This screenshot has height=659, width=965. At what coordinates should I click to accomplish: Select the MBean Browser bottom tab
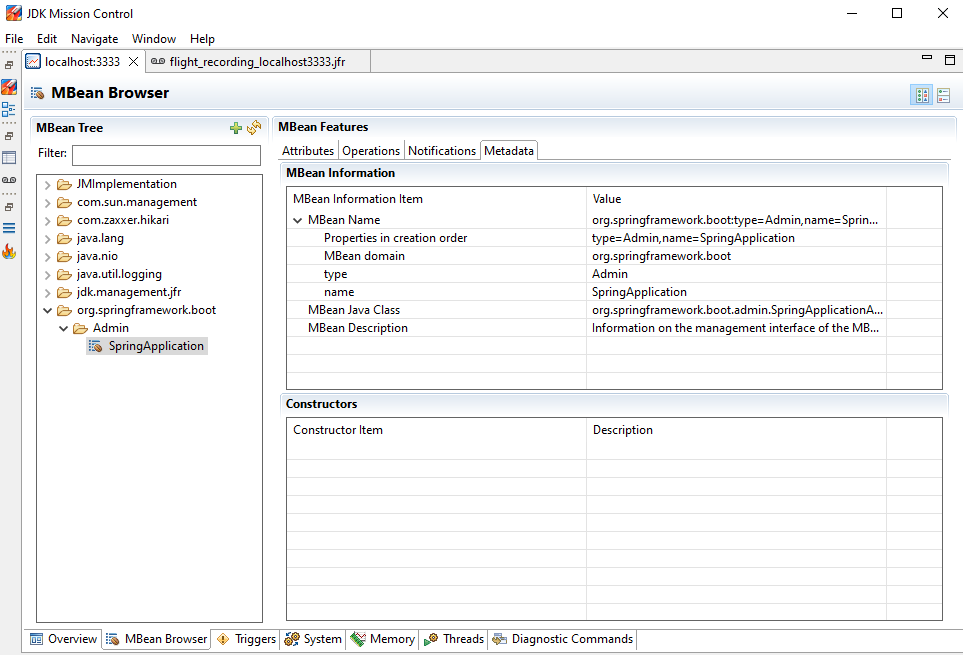(156, 639)
